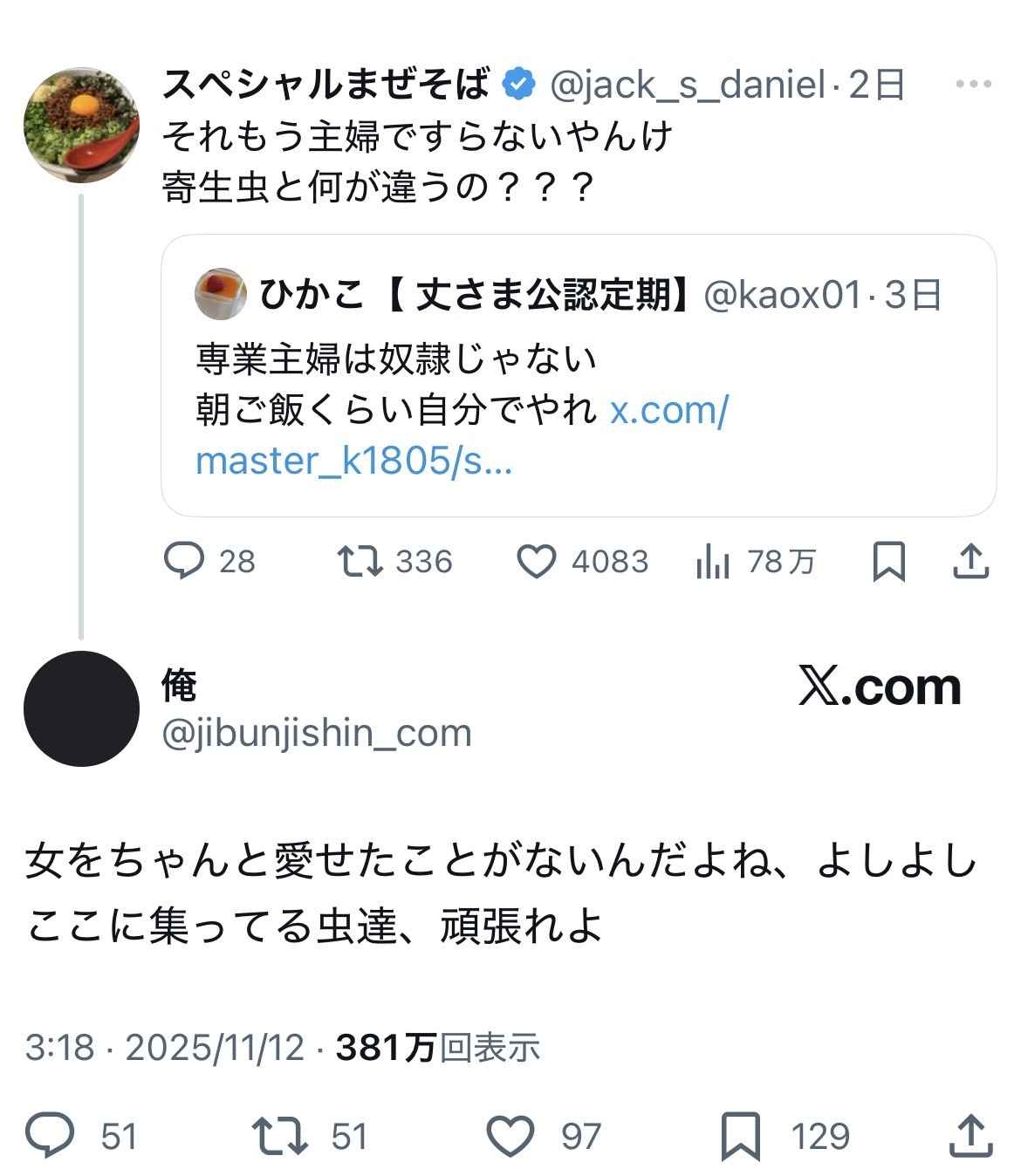Repost the tweet with 336 reposts
The image size is (1021, 1176).
coord(360,561)
